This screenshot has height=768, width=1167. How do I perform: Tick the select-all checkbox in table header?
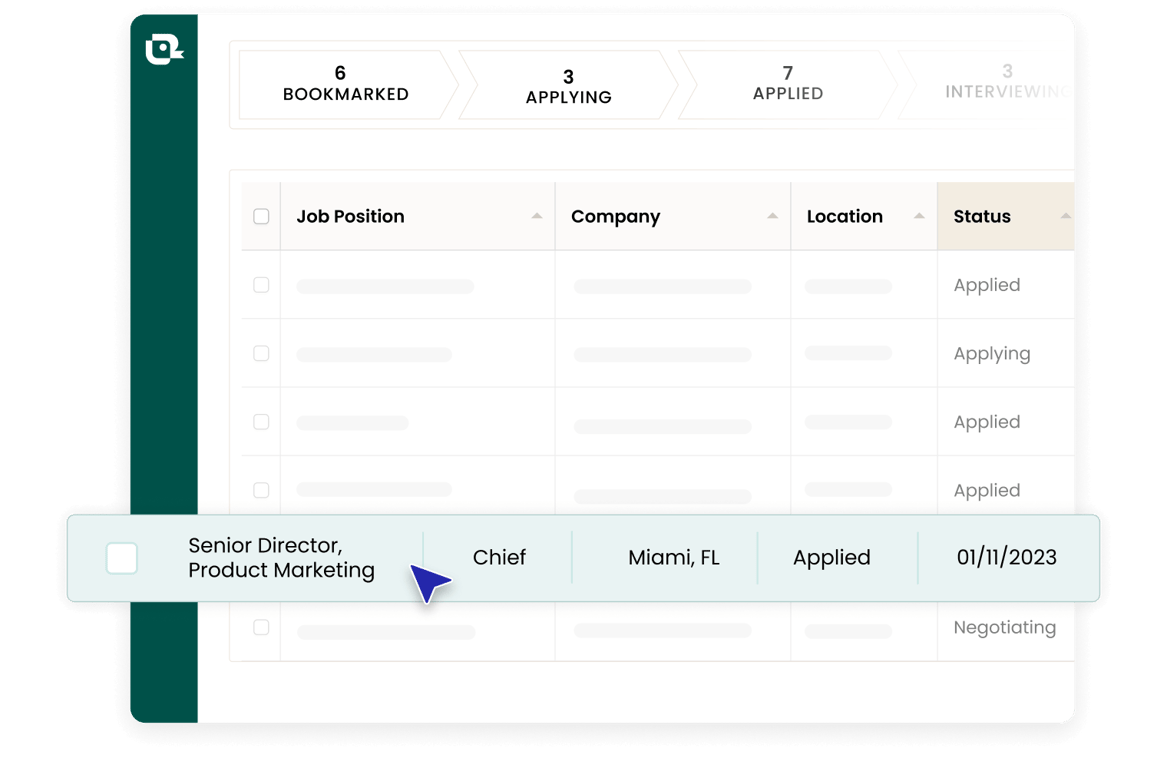click(261, 217)
